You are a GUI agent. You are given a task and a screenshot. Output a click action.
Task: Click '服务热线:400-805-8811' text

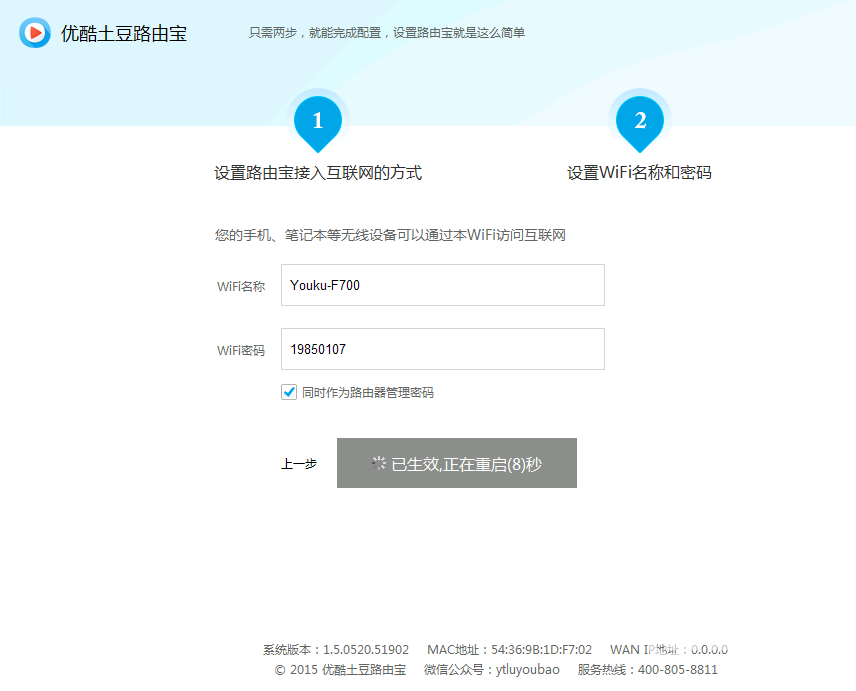[x=647, y=670]
